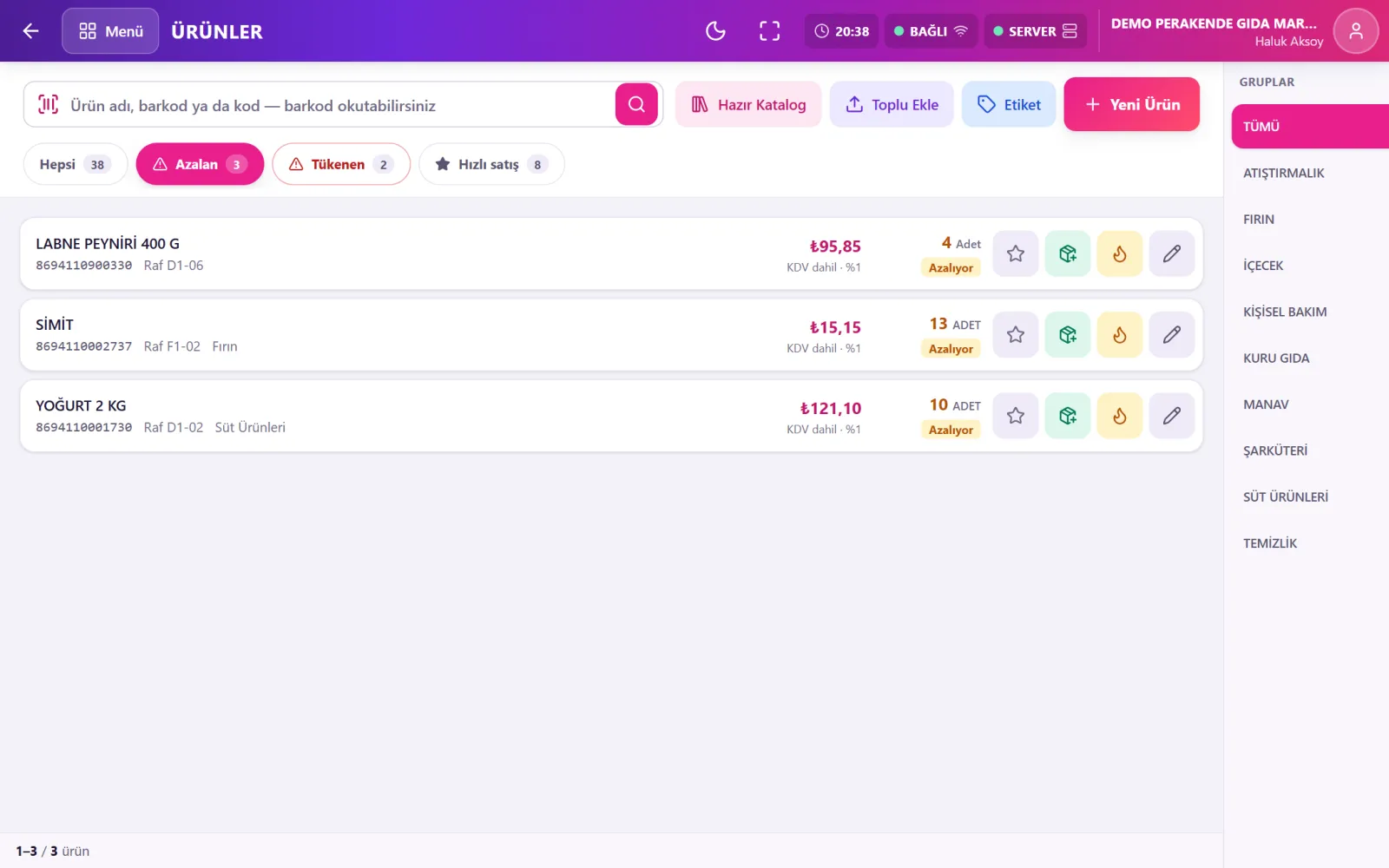Add stock for LABNE PEYNİRİ 400 G
The image size is (1389, 868).
click(1068, 253)
